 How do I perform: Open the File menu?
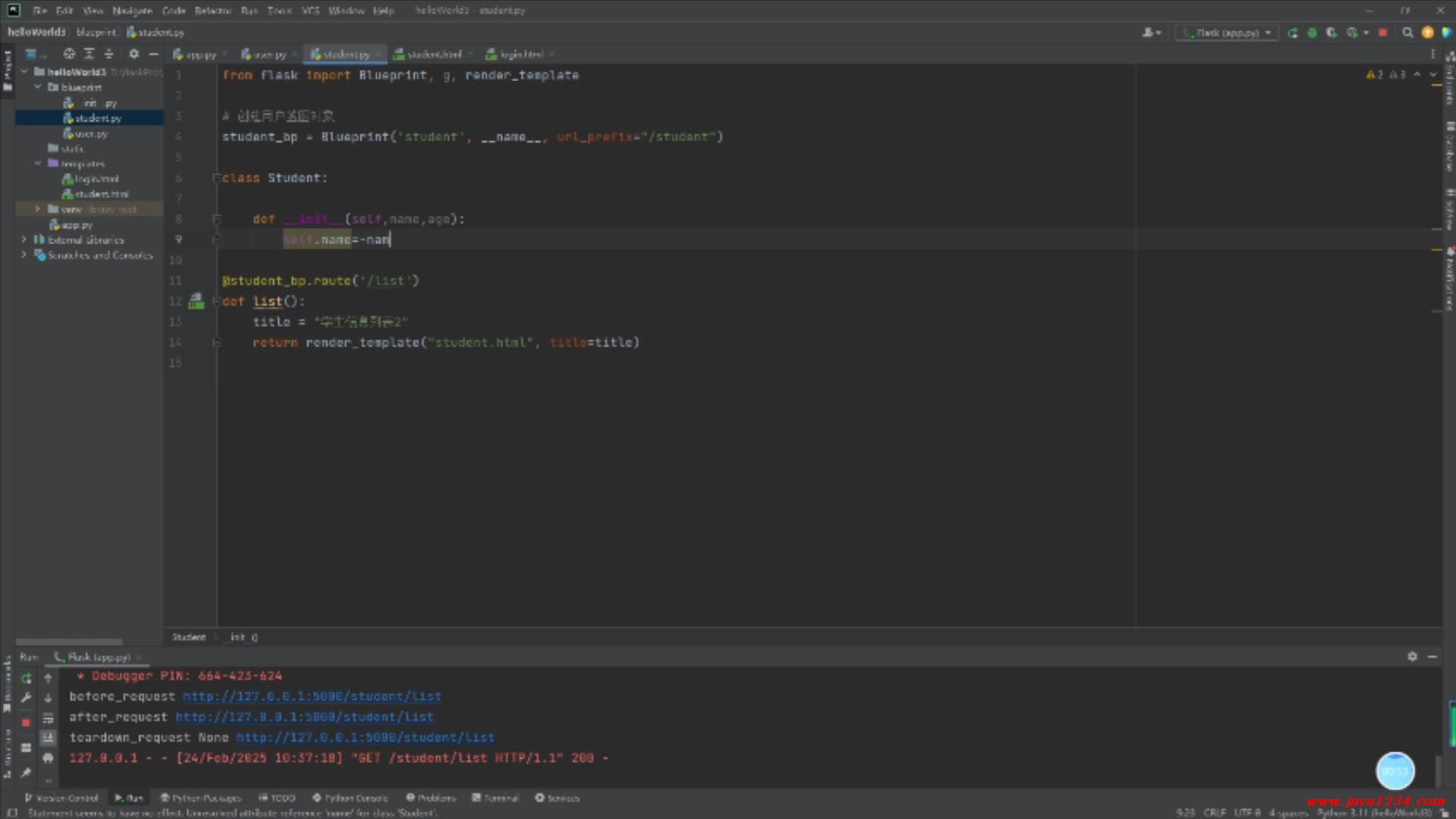pyautogui.click(x=40, y=11)
